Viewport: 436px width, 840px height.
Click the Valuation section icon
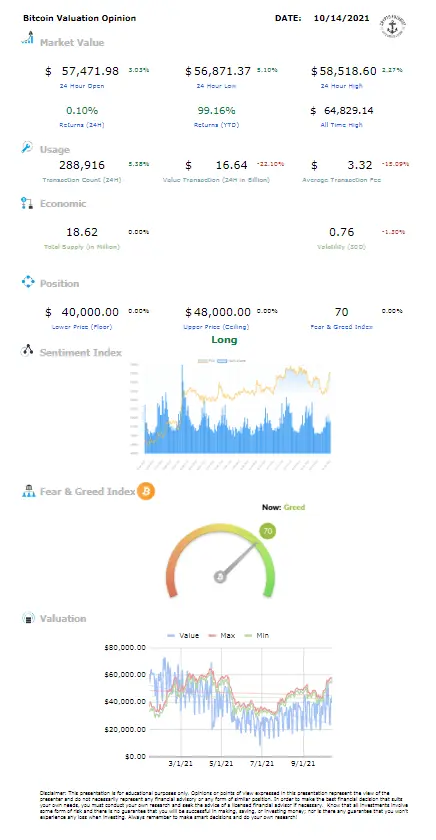[28, 618]
